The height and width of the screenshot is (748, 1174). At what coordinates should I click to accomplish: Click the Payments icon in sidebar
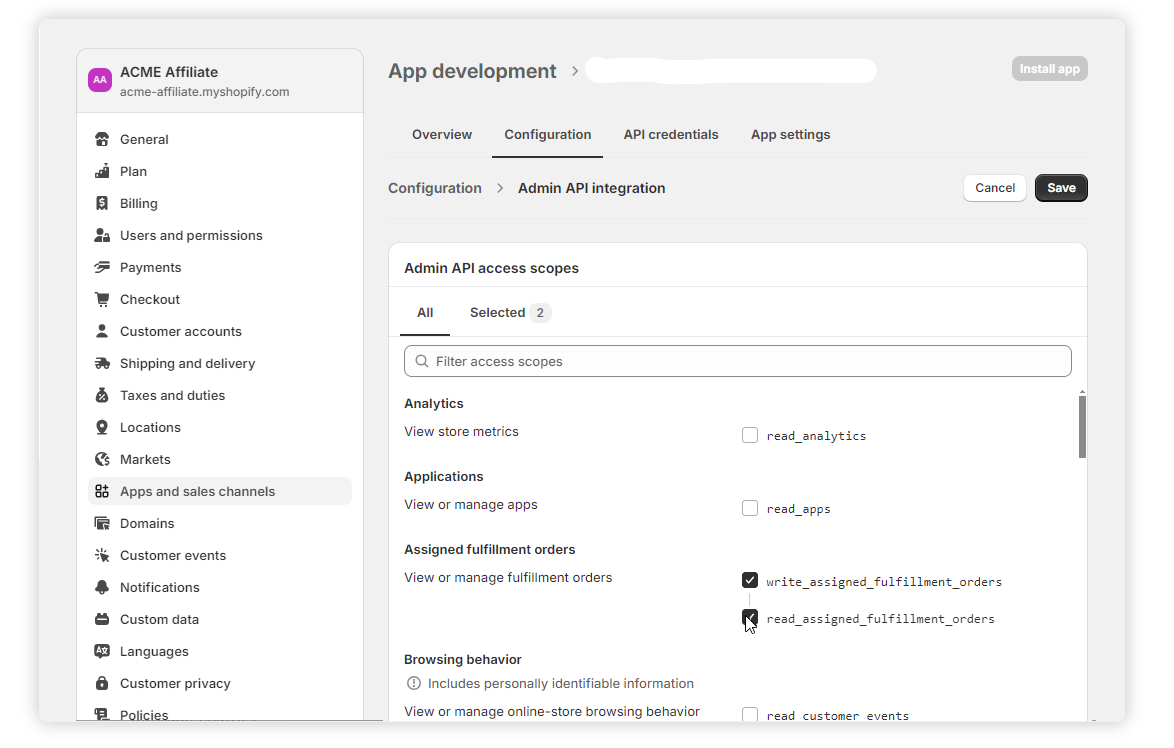pyautogui.click(x=102, y=268)
